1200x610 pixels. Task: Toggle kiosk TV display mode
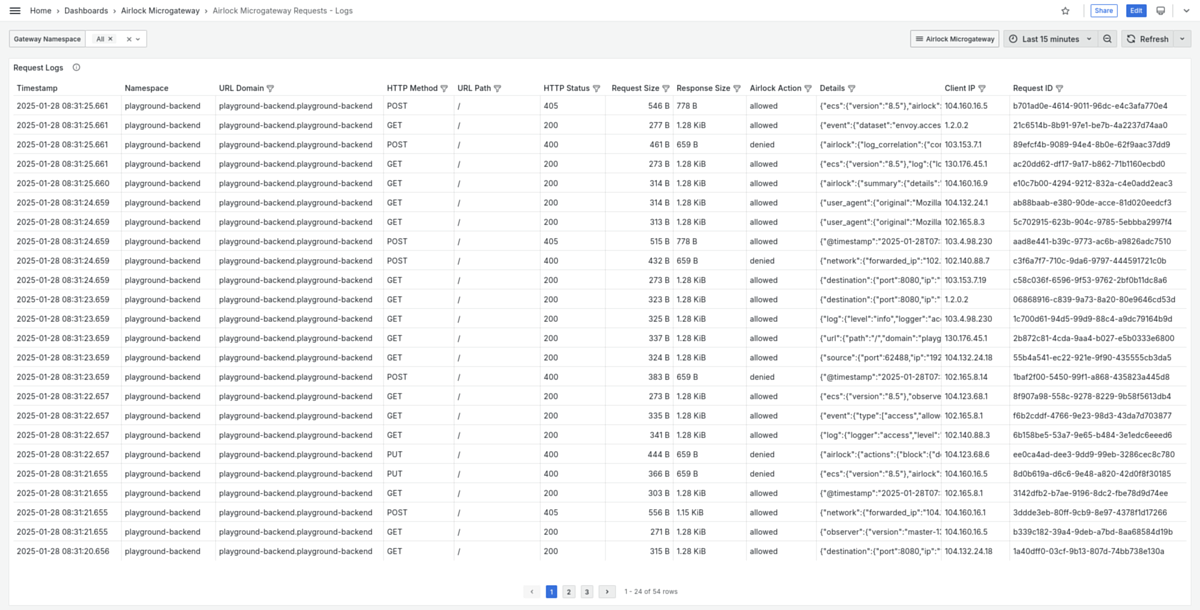pos(1160,11)
